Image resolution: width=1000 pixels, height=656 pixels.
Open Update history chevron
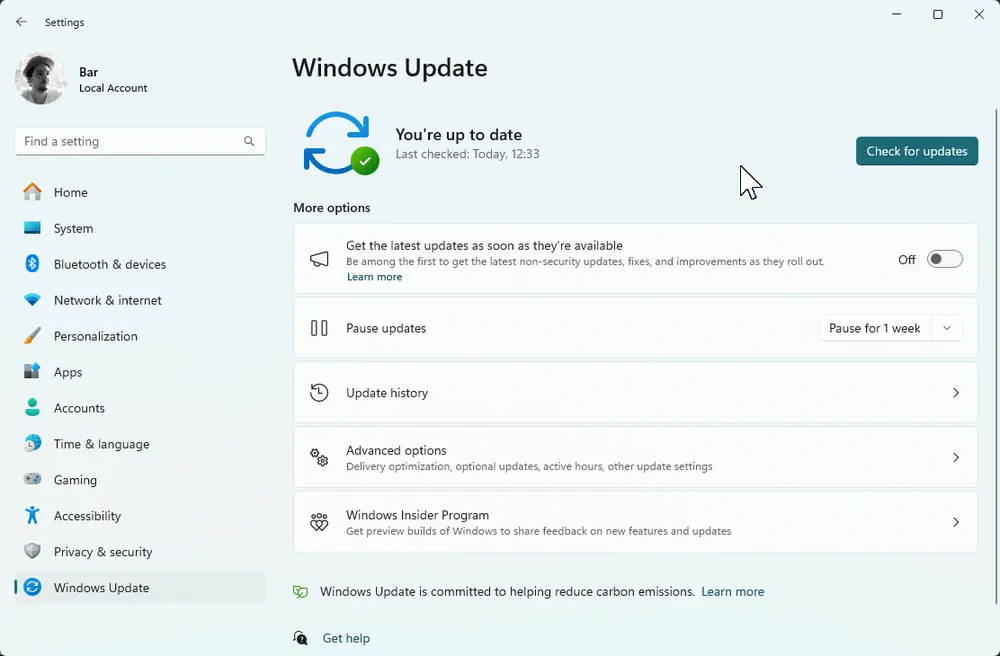955,393
